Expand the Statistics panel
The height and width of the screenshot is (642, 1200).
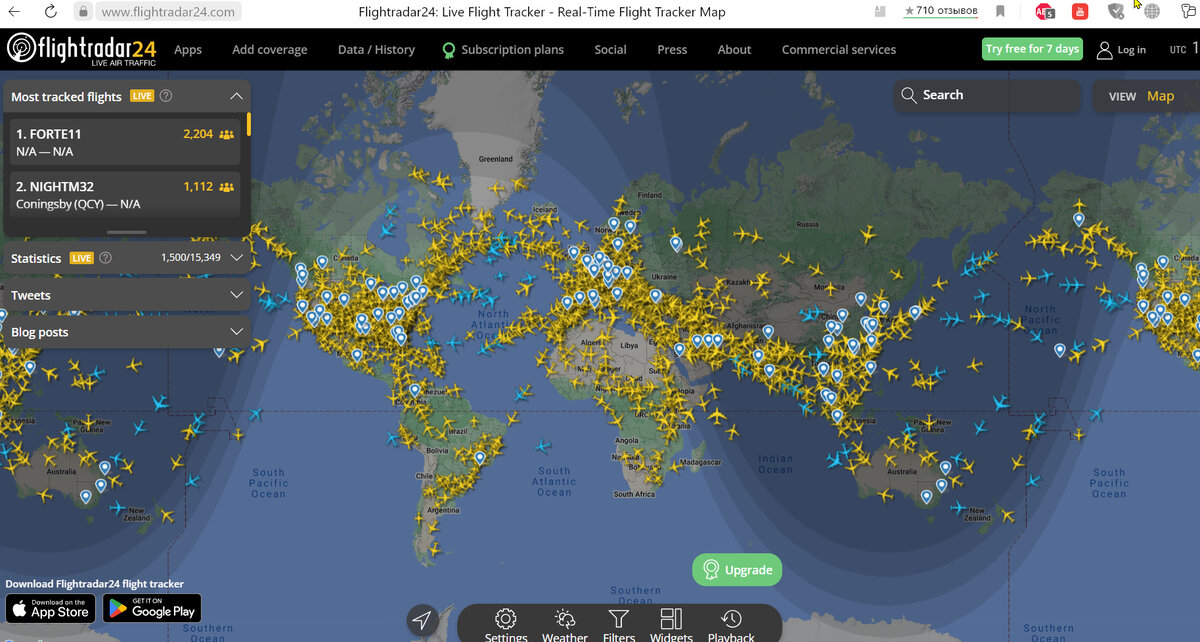click(x=237, y=258)
